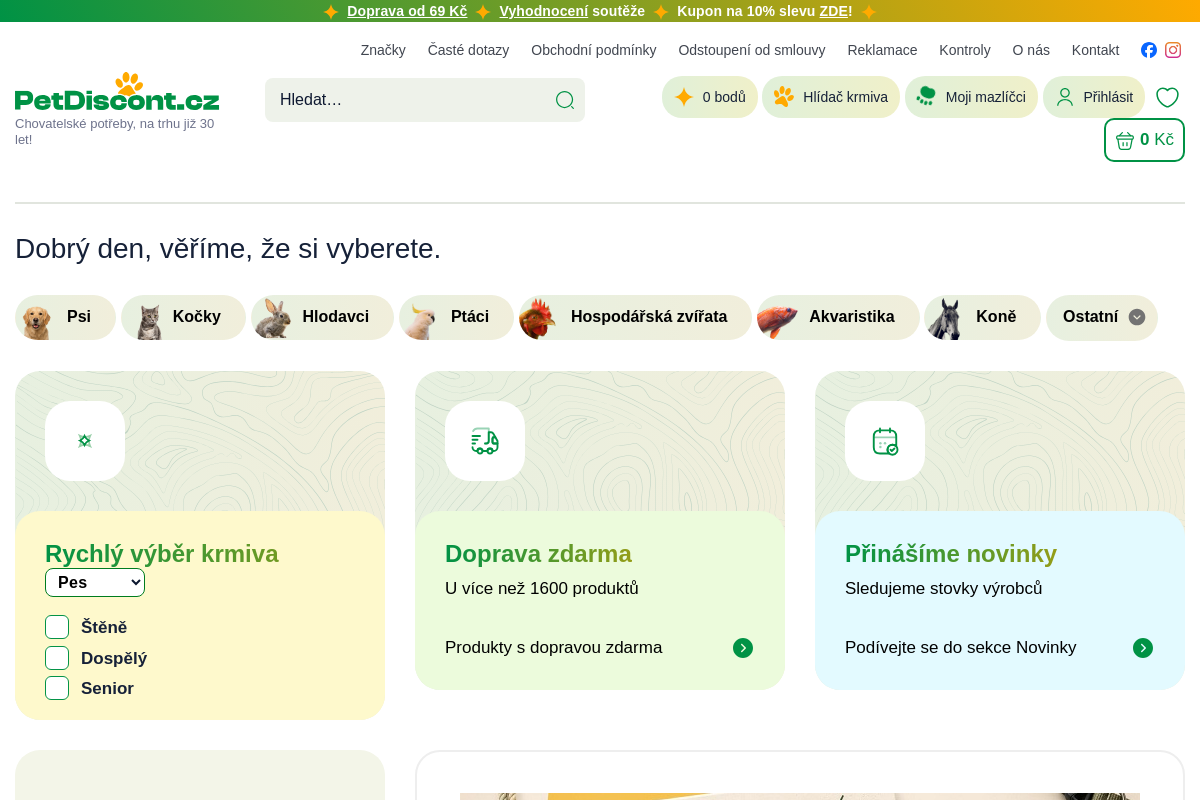Click the quick feed selection icon tile
1200x800 pixels.
coord(85,441)
